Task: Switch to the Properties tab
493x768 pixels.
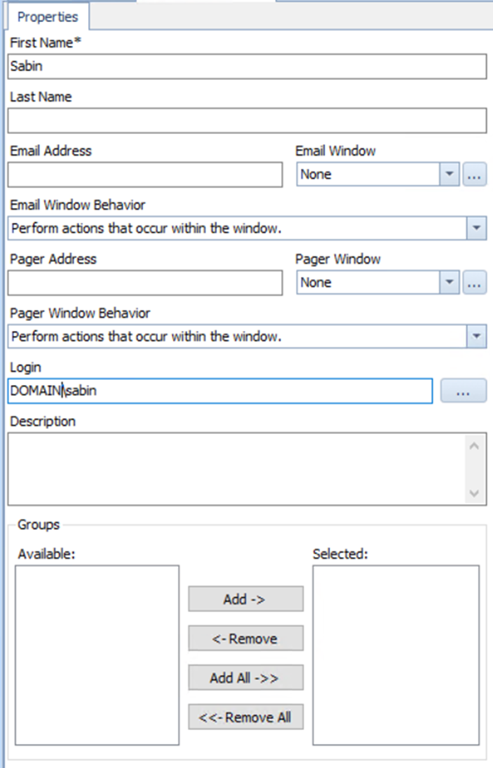Action: [48, 17]
